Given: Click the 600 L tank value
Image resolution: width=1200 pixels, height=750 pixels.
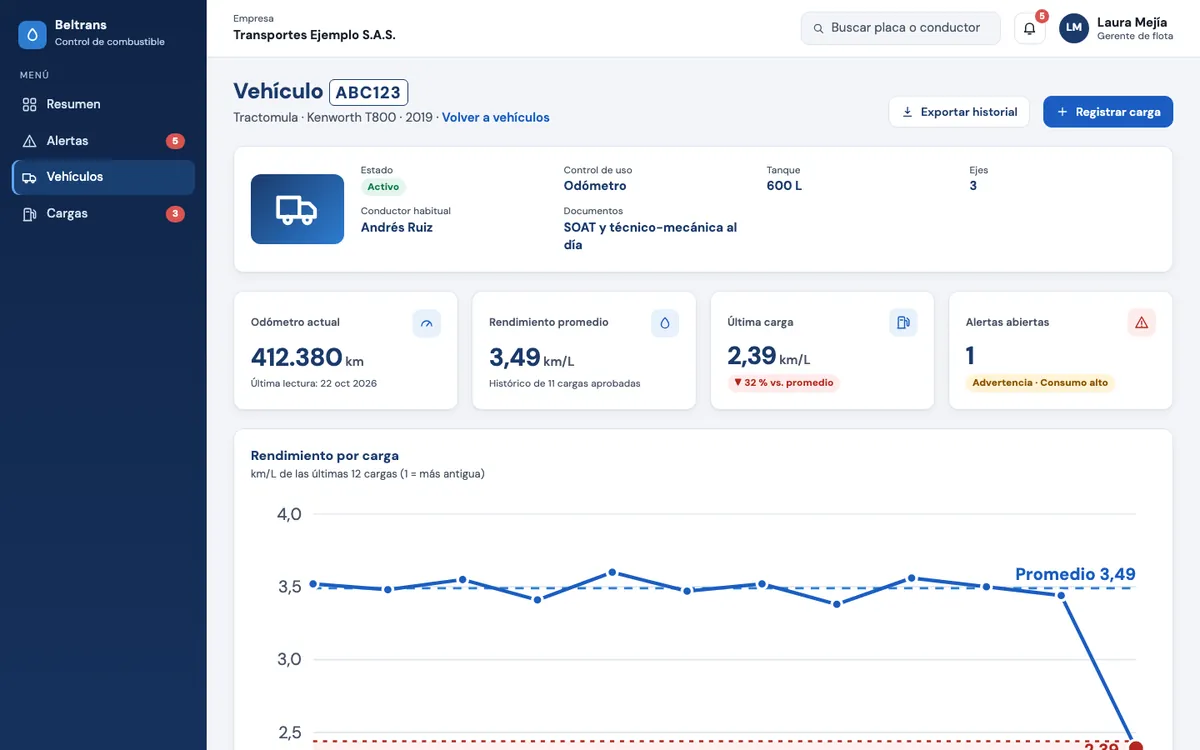Looking at the screenshot, I should 784,186.
